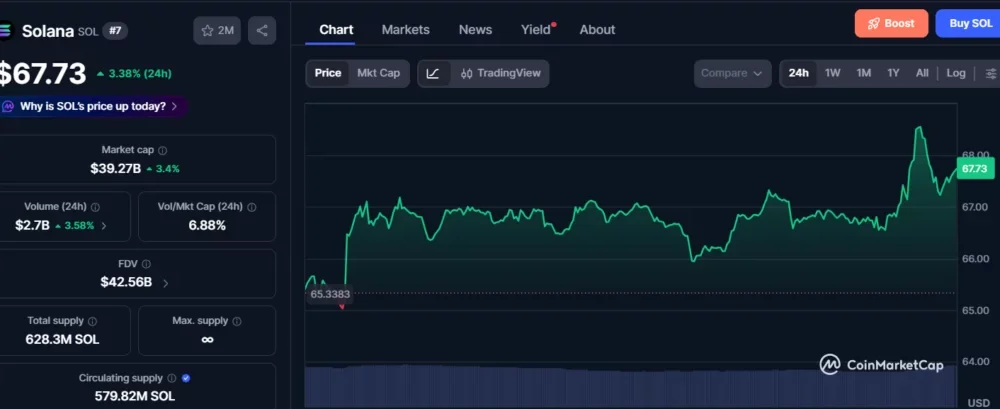Screen dimensions: 1000x409
Task: Expand the FDV details chevron
Action: coord(165,283)
